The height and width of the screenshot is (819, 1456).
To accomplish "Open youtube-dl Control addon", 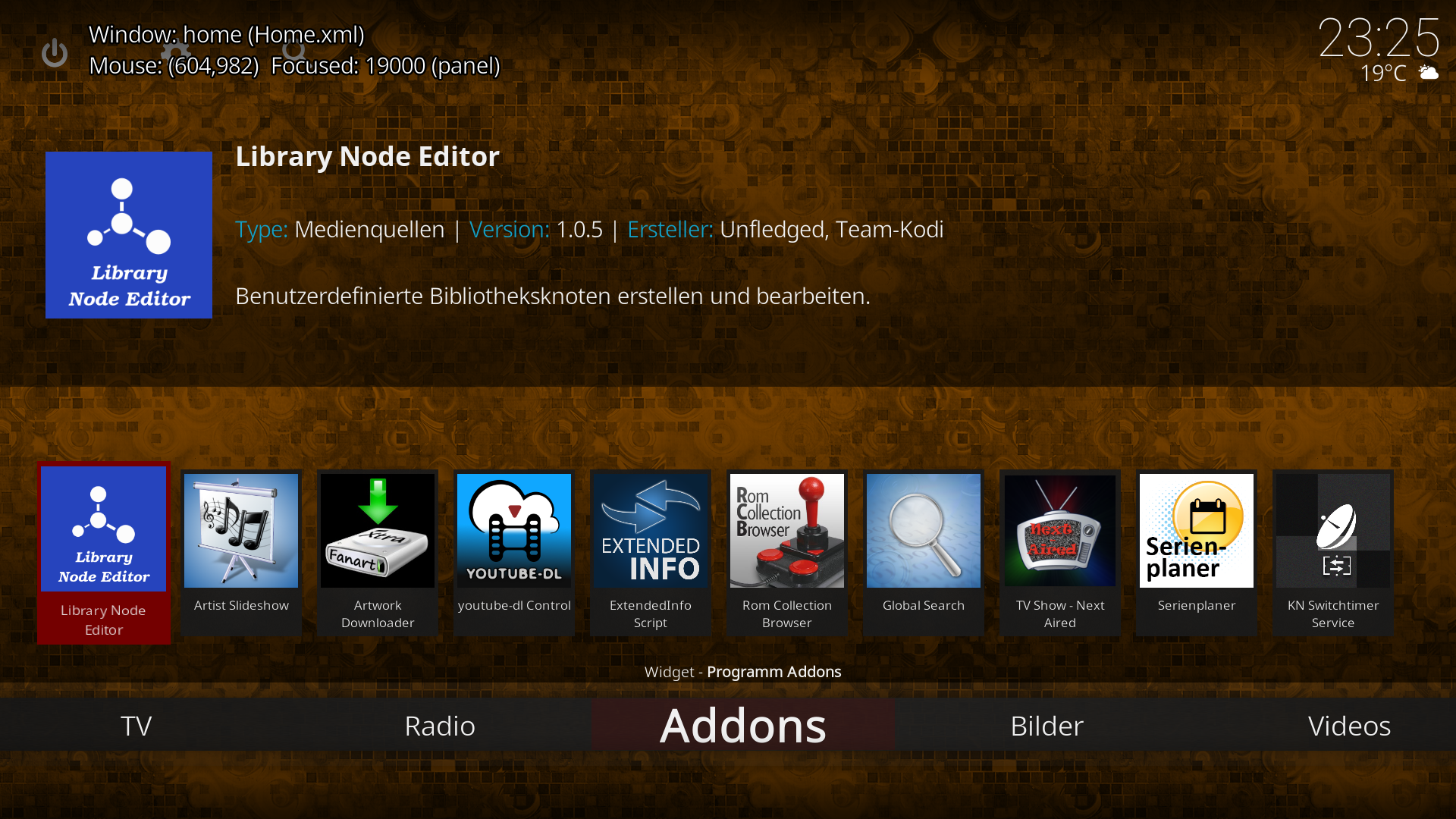I will click(514, 553).
